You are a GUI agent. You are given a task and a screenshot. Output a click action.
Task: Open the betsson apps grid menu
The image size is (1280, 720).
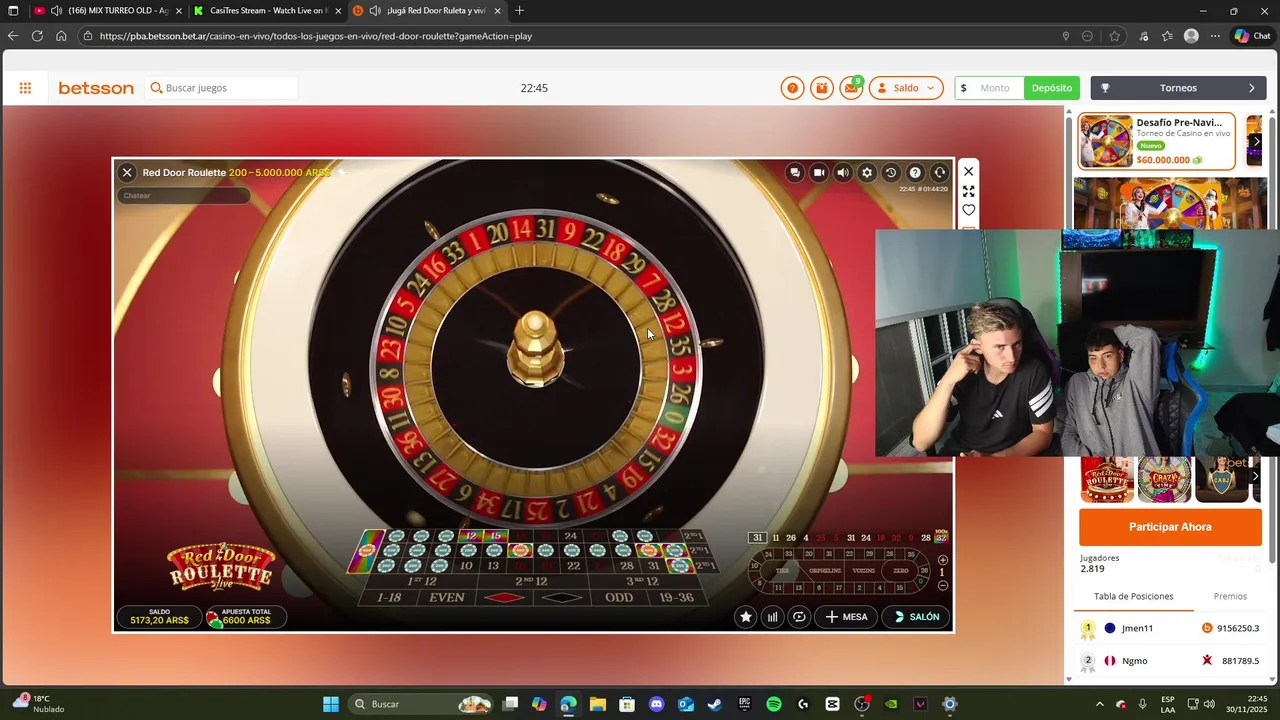(25, 88)
